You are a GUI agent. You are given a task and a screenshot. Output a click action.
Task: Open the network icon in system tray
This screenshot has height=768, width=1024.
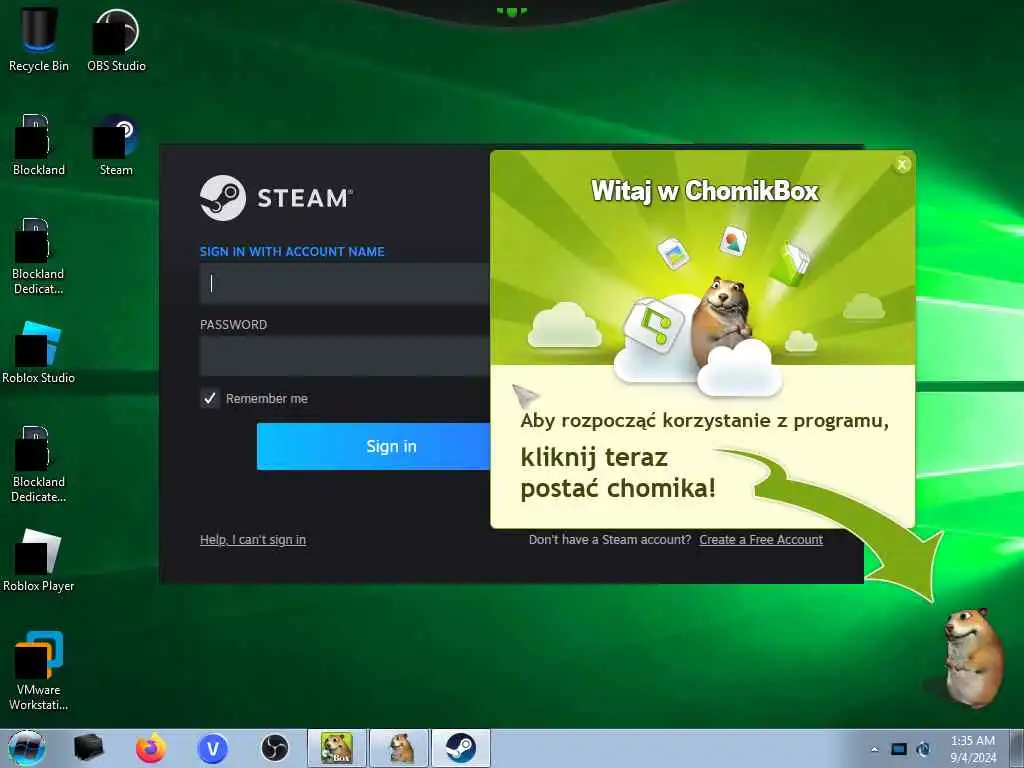(923, 749)
